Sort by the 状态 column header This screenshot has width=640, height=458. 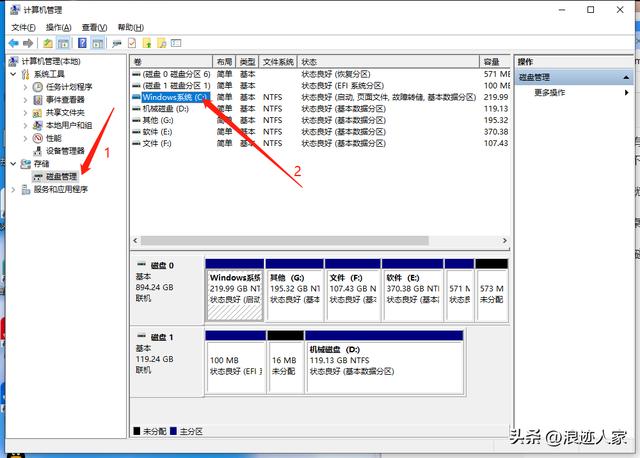point(388,62)
